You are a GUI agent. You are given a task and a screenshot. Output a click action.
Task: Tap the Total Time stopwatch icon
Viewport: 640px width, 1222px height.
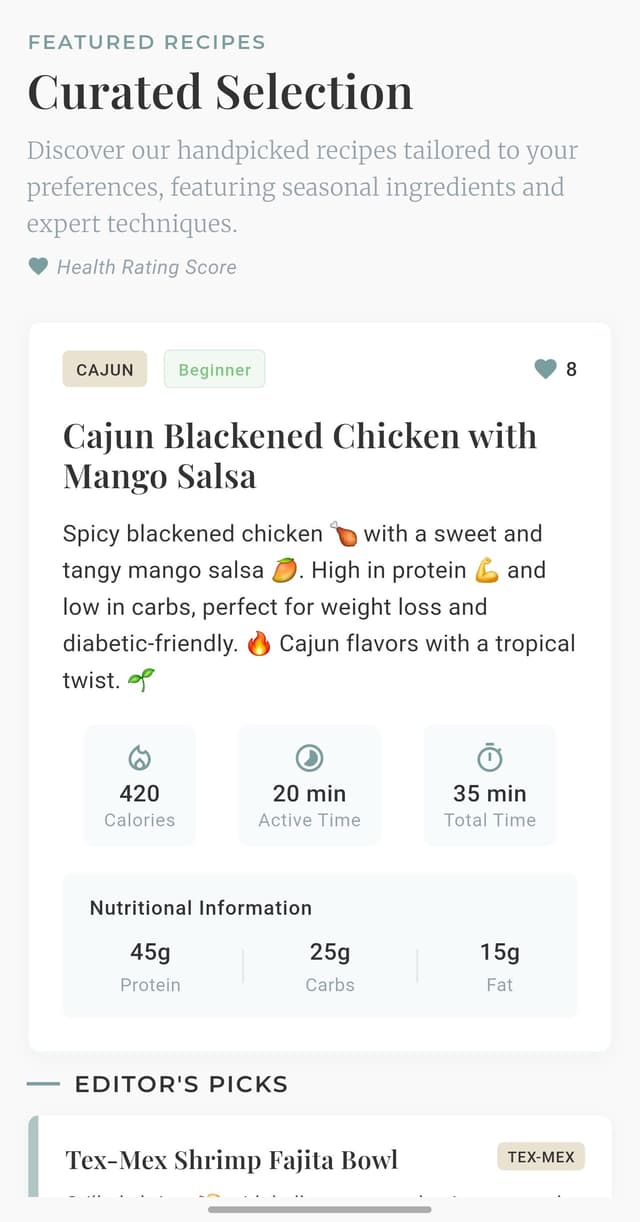[x=489, y=757]
